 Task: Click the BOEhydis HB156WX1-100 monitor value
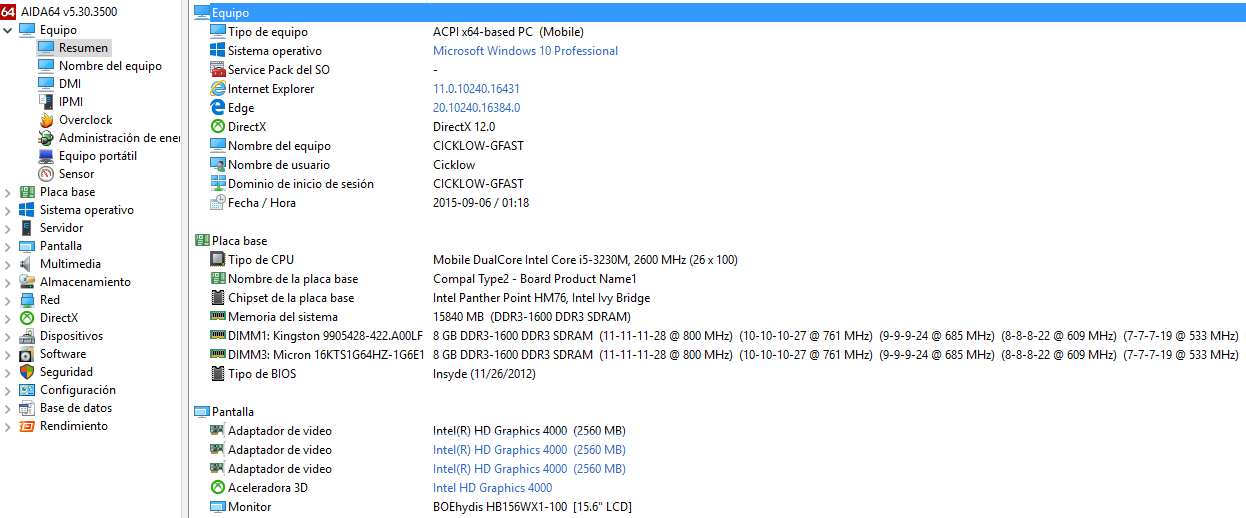[x=532, y=507]
